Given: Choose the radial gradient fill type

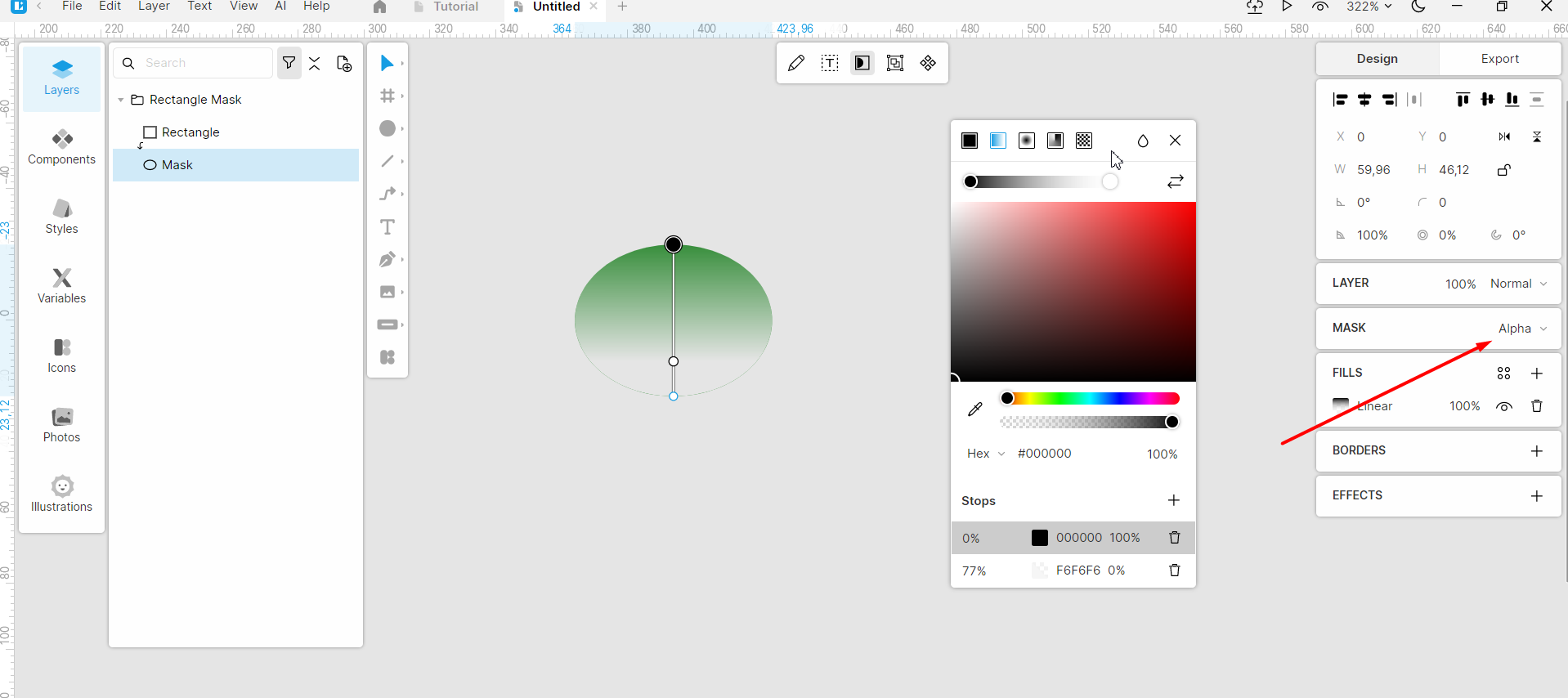Looking at the screenshot, I should [x=1027, y=141].
